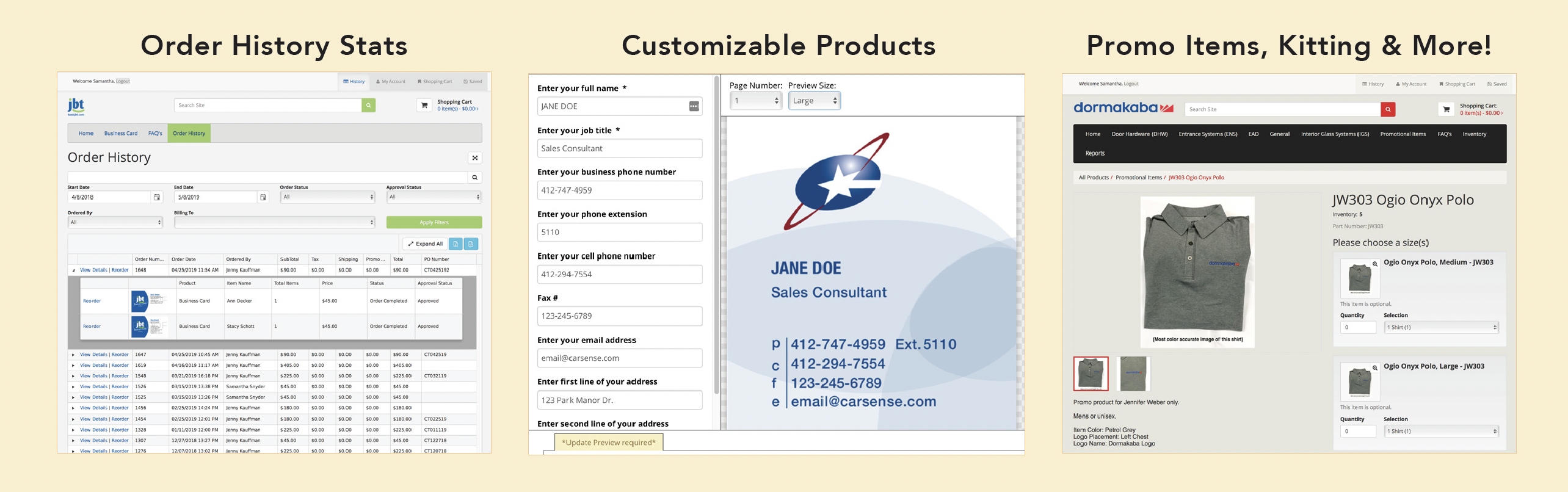Open the Promotional Items breadcrumb link
The height and width of the screenshot is (492, 1568).
click(x=1139, y=178)
